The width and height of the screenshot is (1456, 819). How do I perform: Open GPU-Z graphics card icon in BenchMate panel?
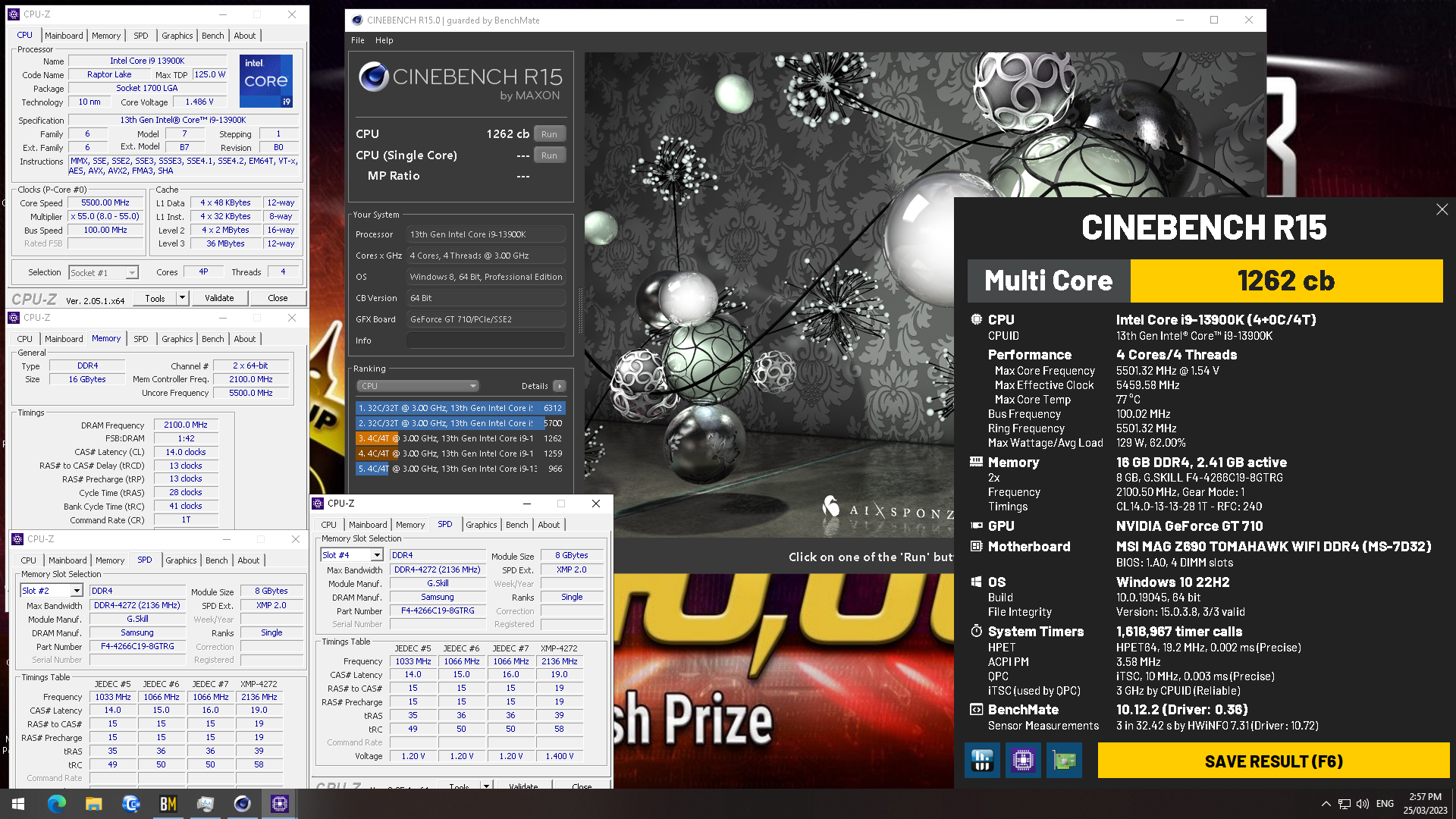[x=1064, y=760]
